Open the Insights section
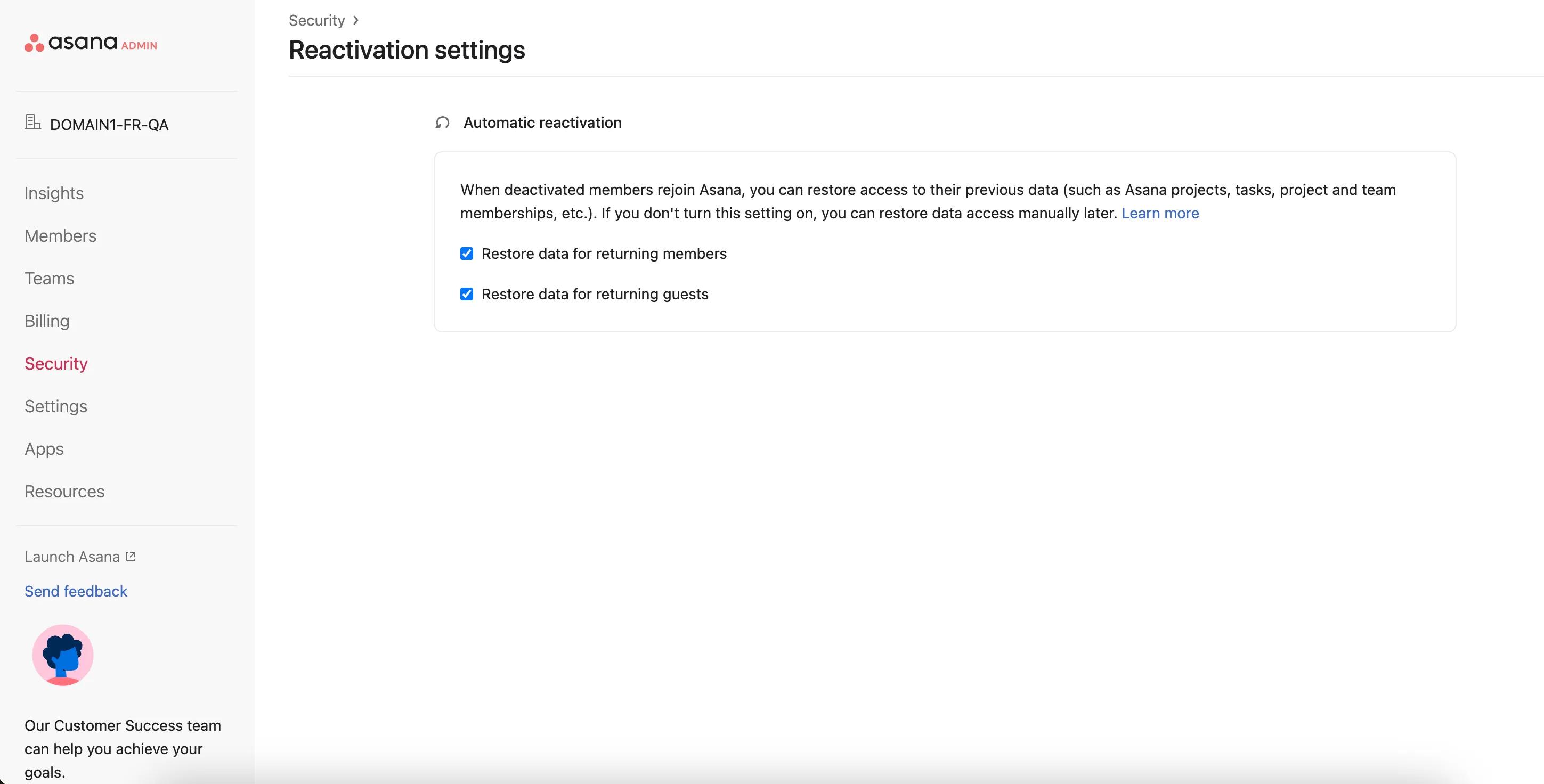Image resolution: width=1544 pixels, height=784 pixels. [54, 193]
